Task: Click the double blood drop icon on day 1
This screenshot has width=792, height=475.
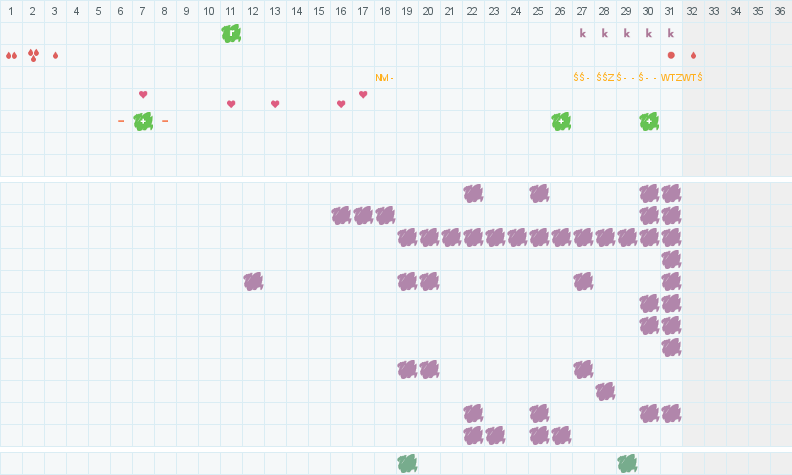Action: [x=11, y=55]
